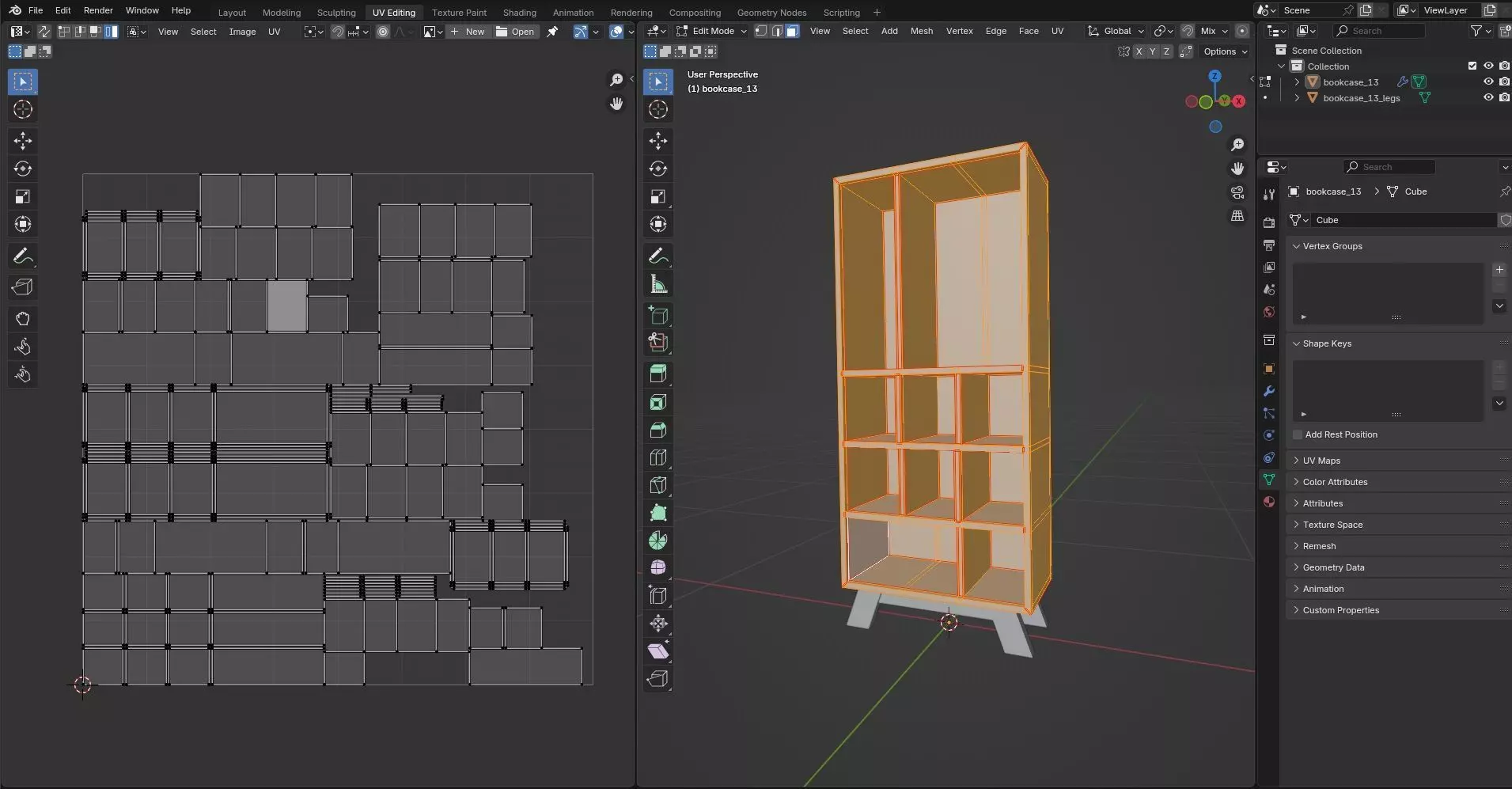1512x789 pixels.
Task: Open the Mesh menu in 3D viewport
Action: [921, 31]
